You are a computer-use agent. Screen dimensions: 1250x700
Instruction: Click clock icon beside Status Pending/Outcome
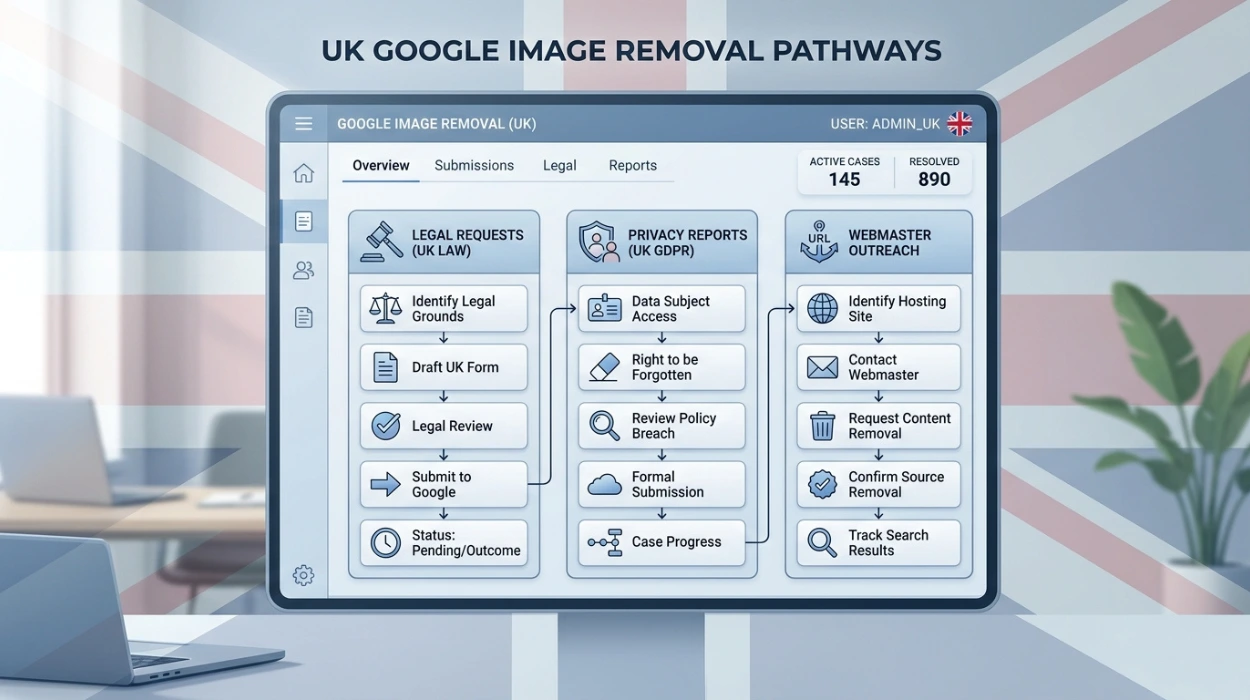point(385,543)
